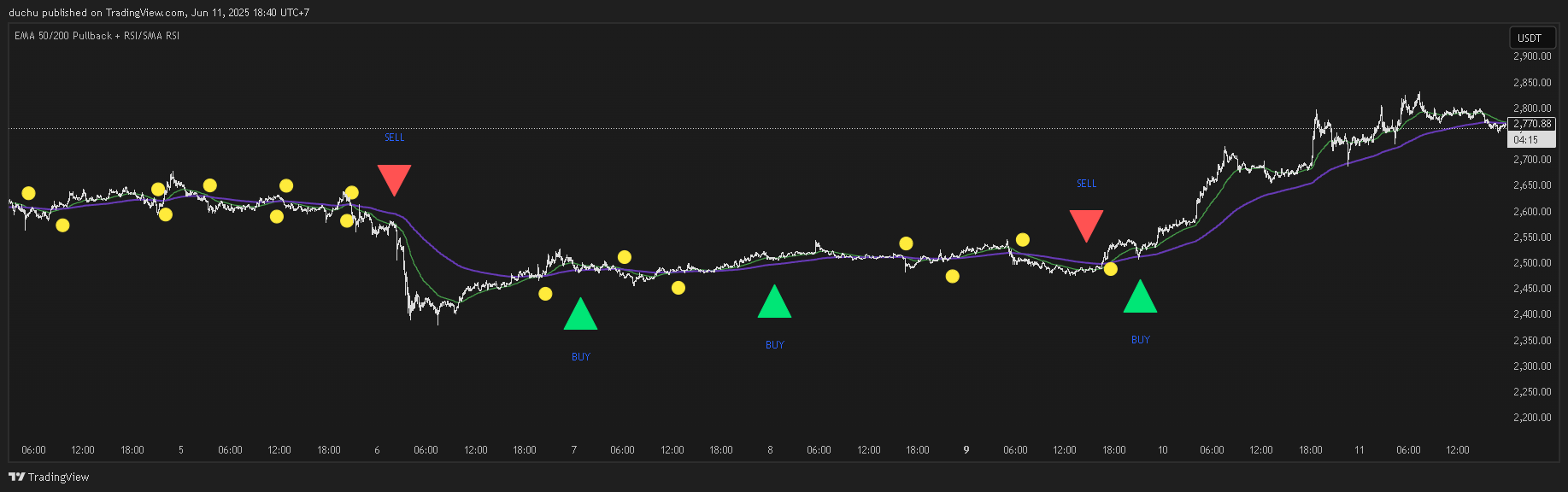This screenshot has height=492, width=1568.
Task: Click the 04:15 countdown label
Action: pyautogui.click(x=1532, y=139)
